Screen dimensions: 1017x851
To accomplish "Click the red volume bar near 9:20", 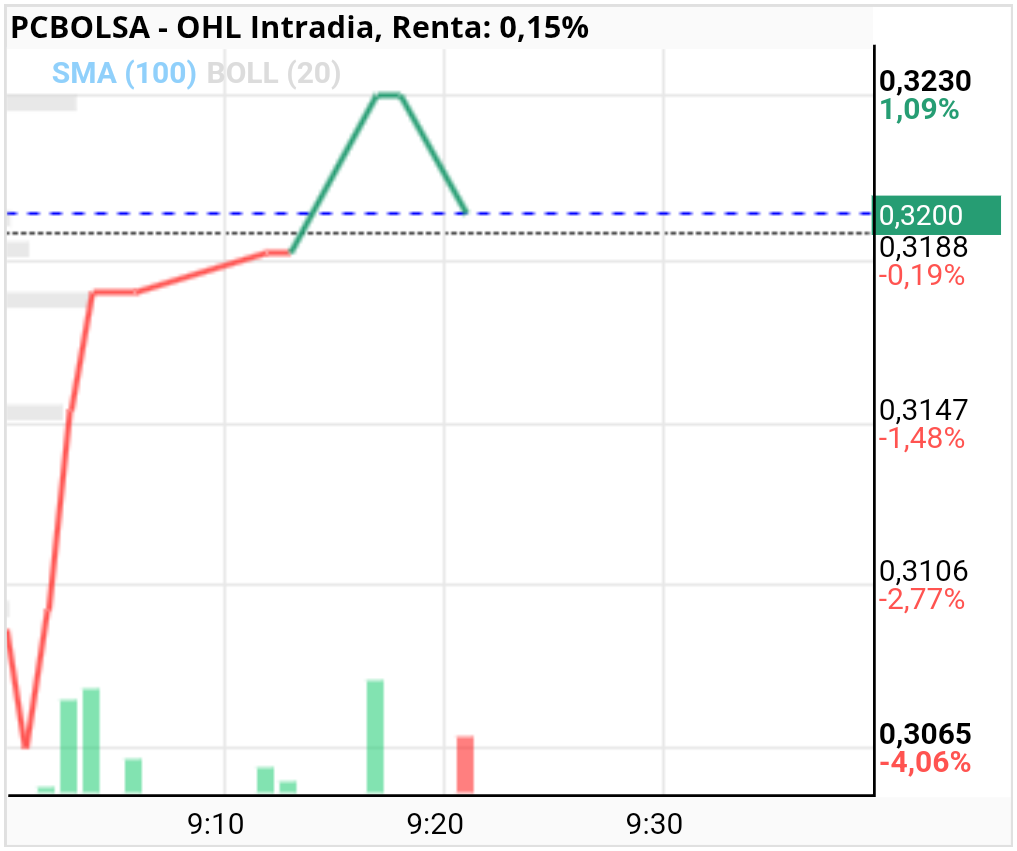I will click(x=465, y=764).
